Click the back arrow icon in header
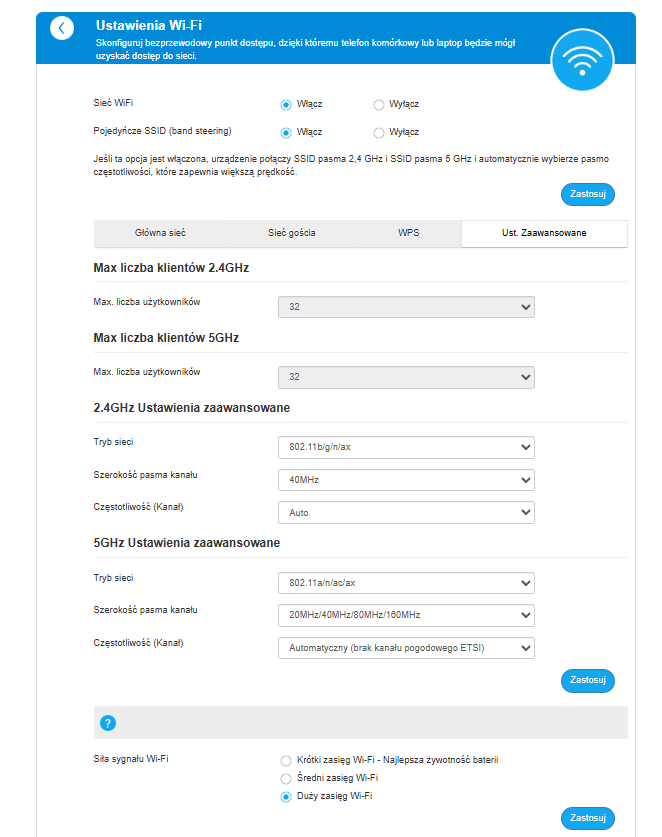The image size is (662, 837). [x=62, y=28]
